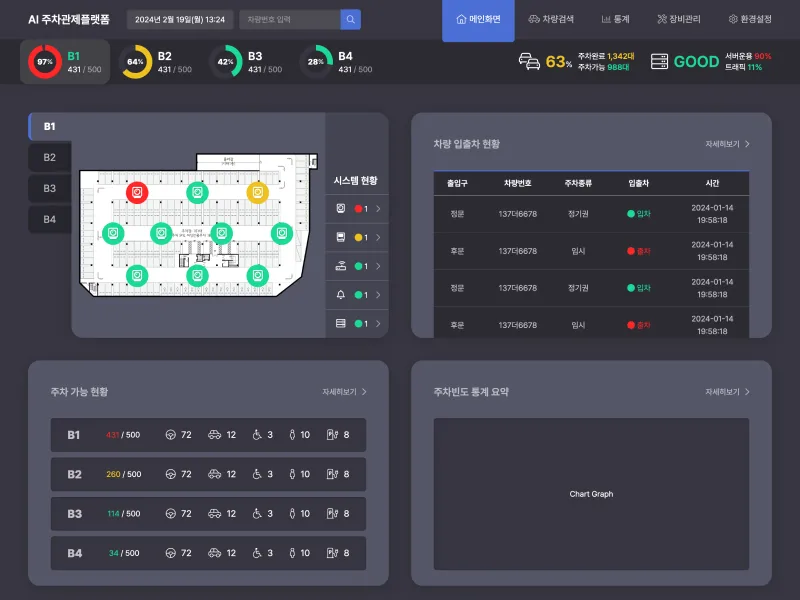Select the yellow camera marker on map
The image size is (800, 600).
(x=258, y=192)
